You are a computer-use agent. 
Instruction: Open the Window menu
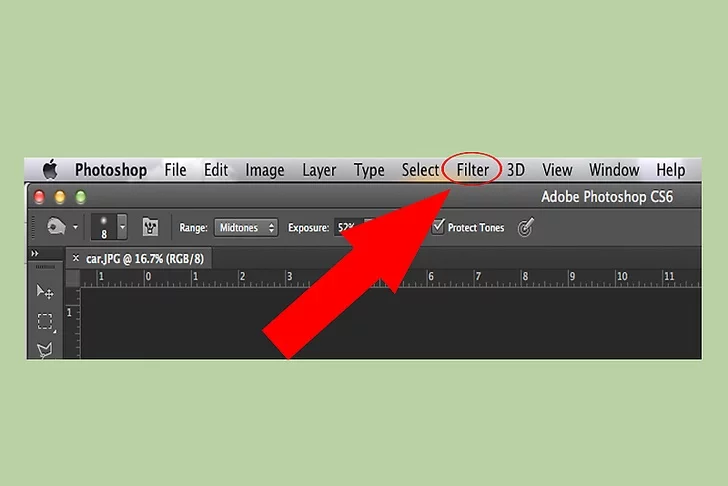coord(614,170)
